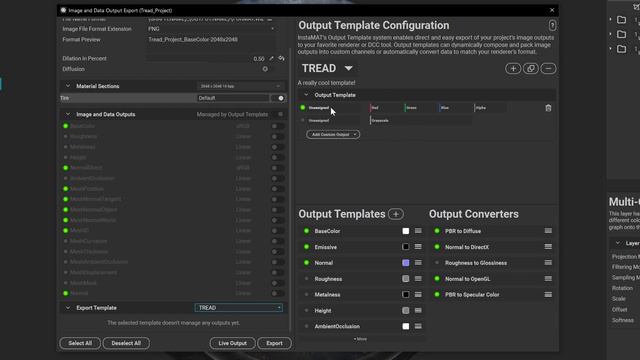Toggle the green status dot for BaseColor template
This screenshot has width=640, height=360.
coord(307,231)
